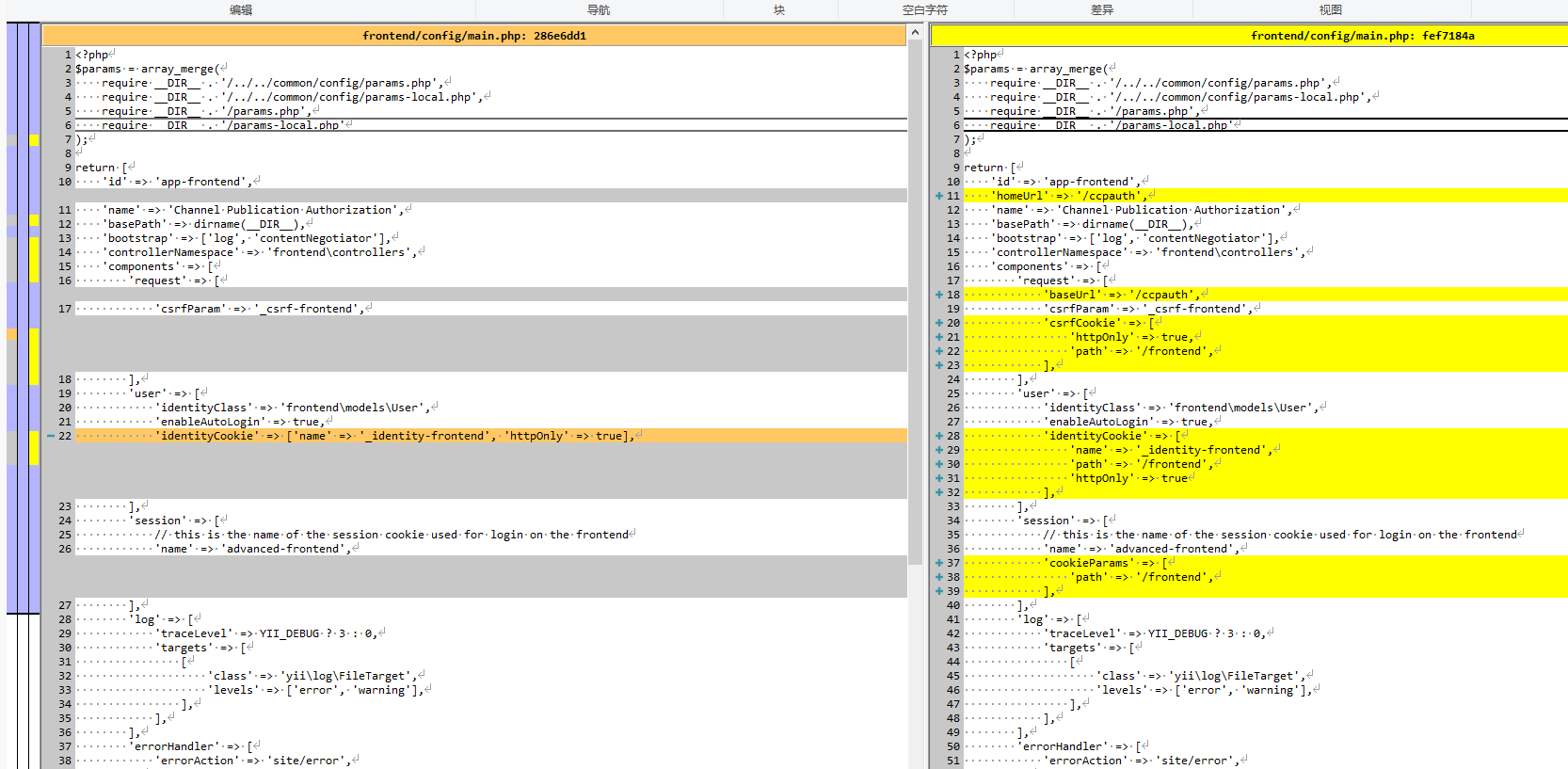The height and width of the screenshot is (769, 1568).
Task: Click the plus marker on csrfCookie line 20
Action: pyautogui.click(x=938, y=323)
